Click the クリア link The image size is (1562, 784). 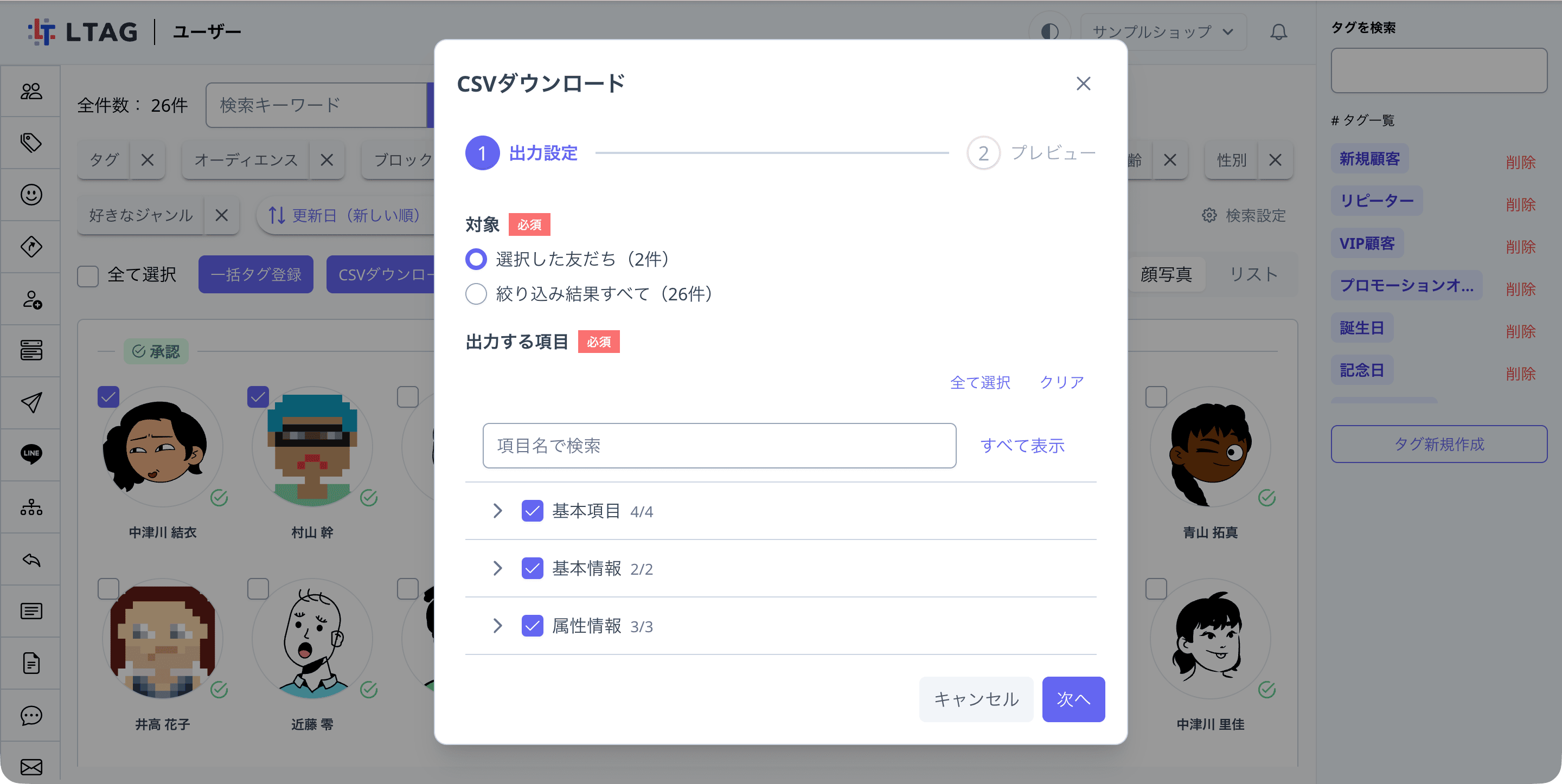pos(1062,382)
